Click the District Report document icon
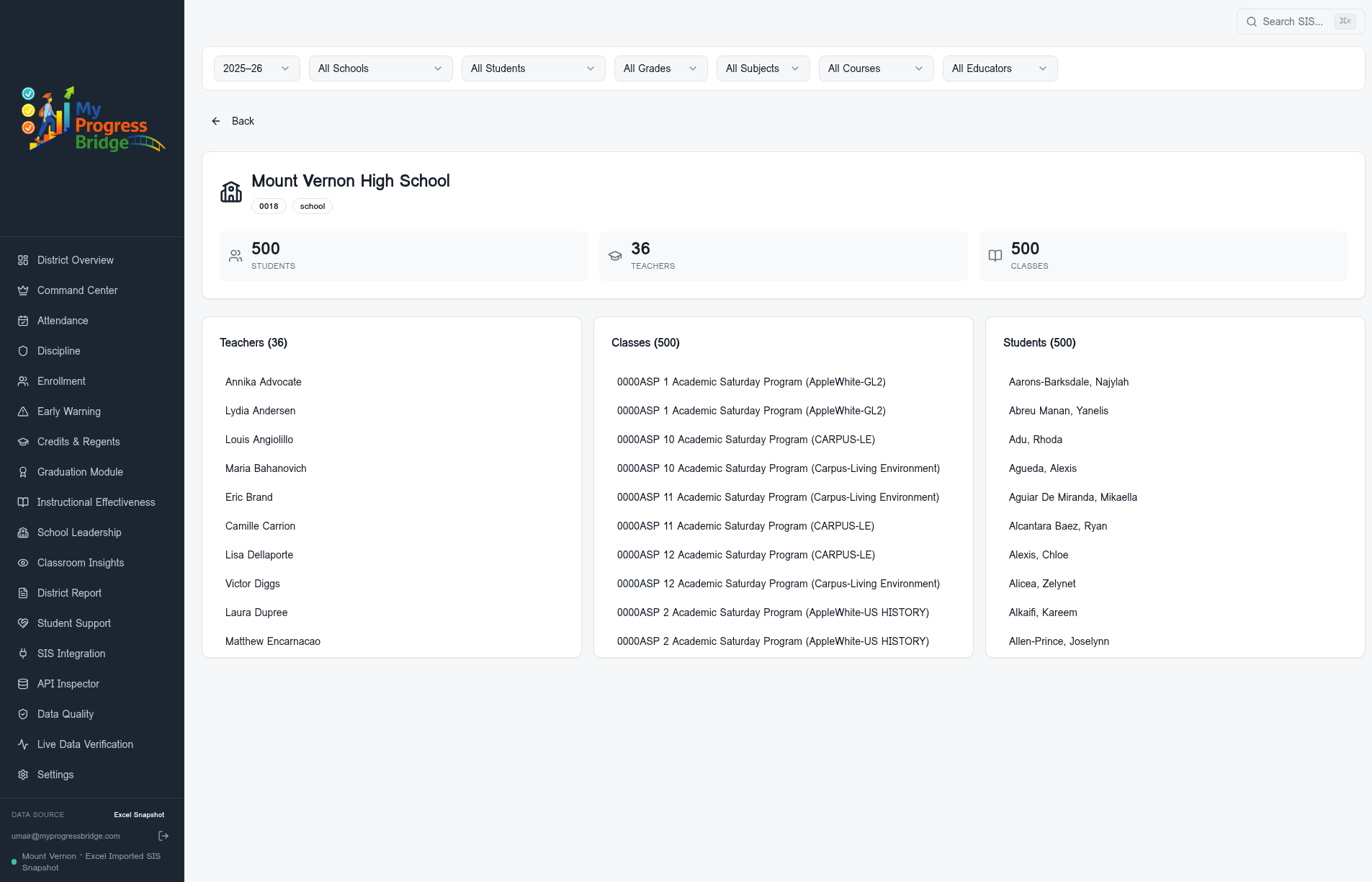The image size is (1372, 882). [x=23, y=593]
